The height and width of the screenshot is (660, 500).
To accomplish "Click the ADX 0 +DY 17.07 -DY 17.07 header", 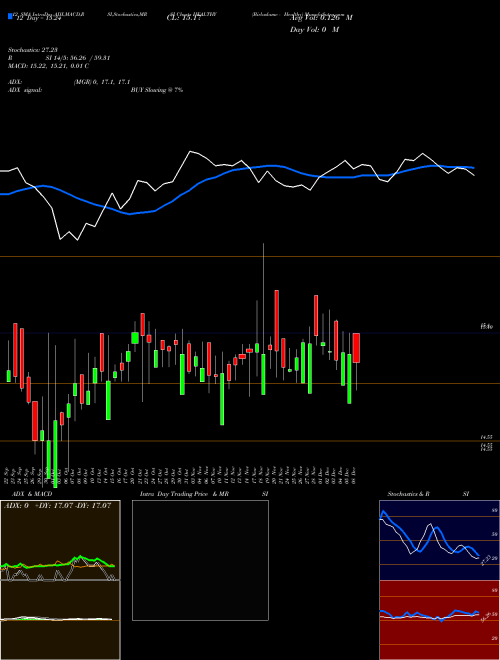I will (57, 505).
